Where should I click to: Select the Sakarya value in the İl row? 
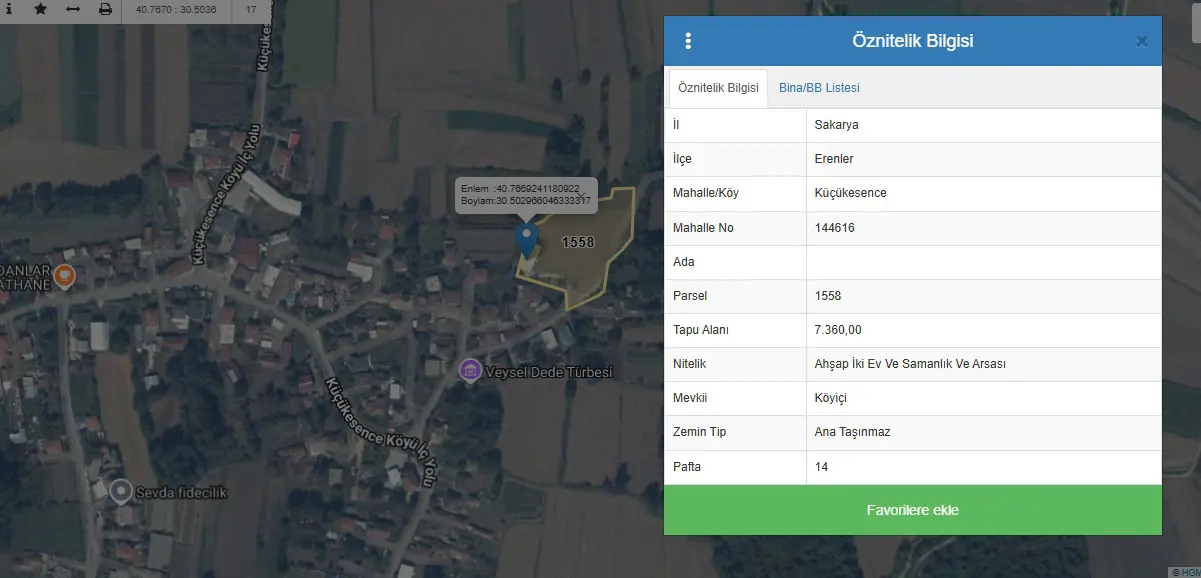[837, 125]
